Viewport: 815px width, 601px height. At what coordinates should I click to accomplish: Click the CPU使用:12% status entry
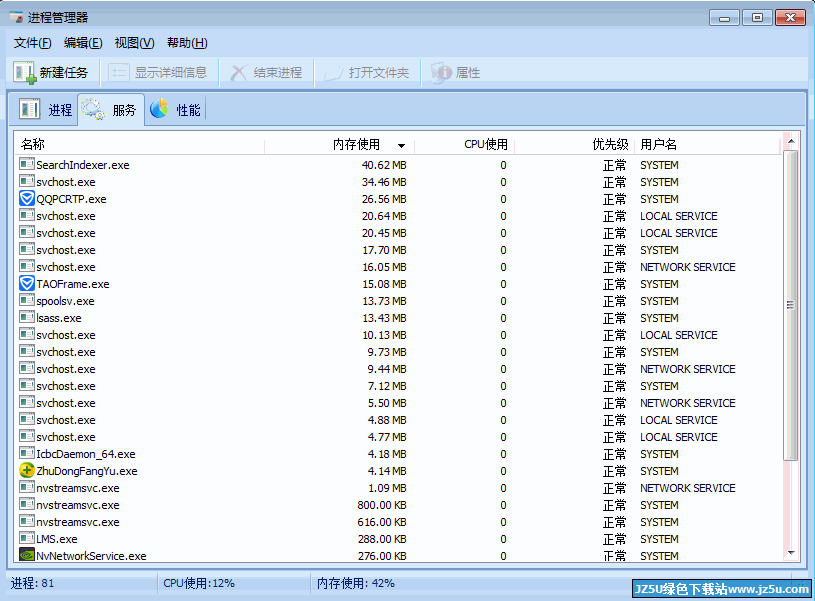[x=199, y=583]
